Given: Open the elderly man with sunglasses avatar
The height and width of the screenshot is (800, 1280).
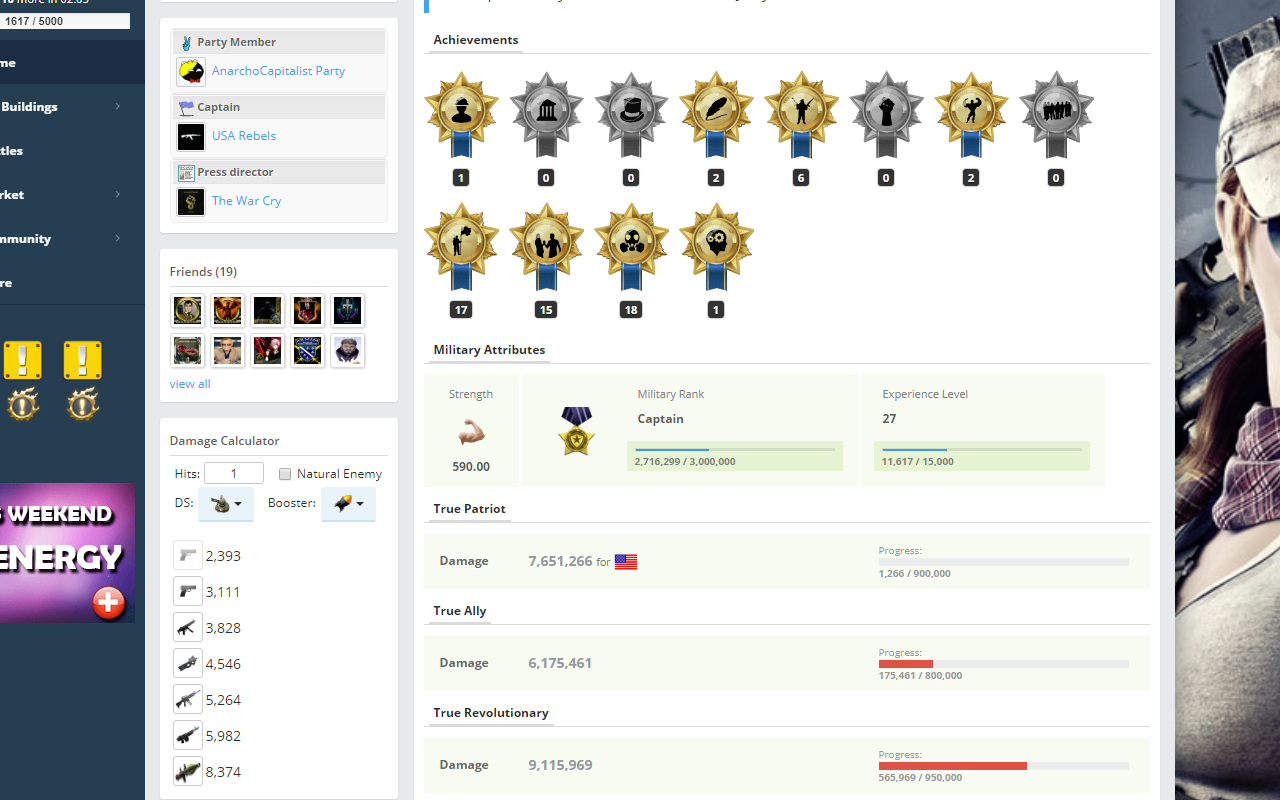Looking at the screenshot, I should (x=227, y=350).
